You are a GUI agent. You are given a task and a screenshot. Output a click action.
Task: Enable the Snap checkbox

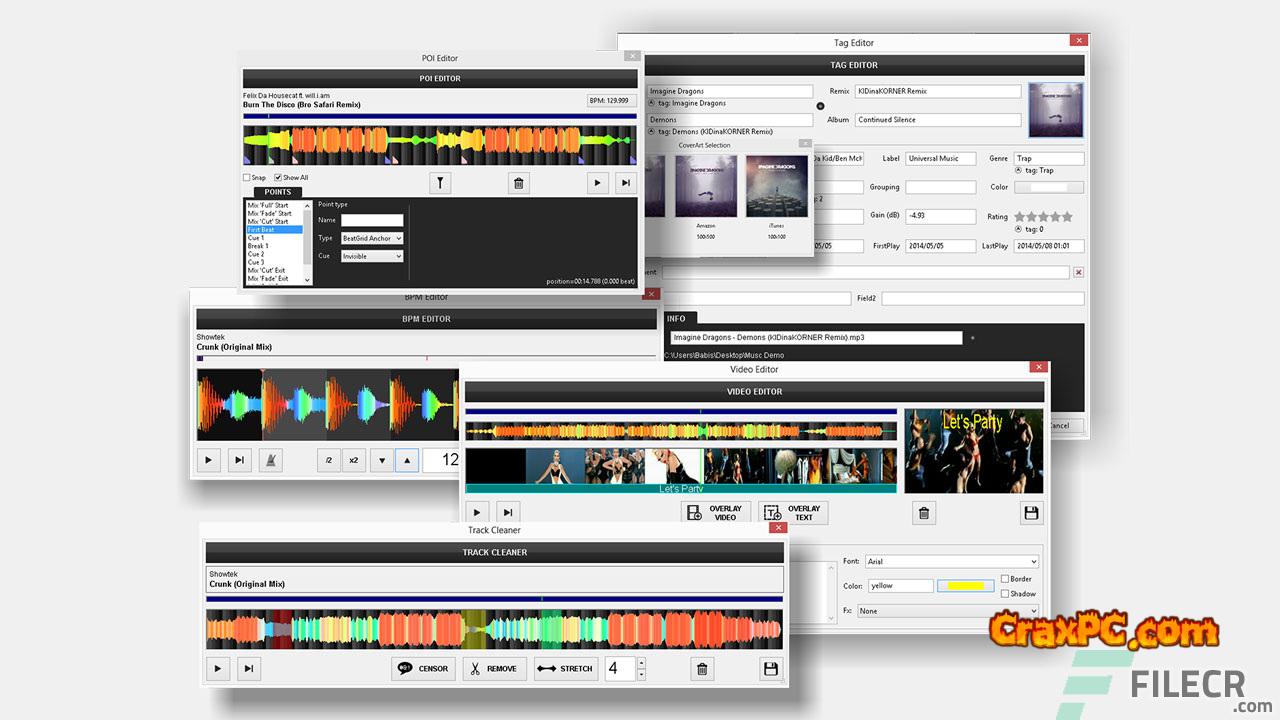247,178
